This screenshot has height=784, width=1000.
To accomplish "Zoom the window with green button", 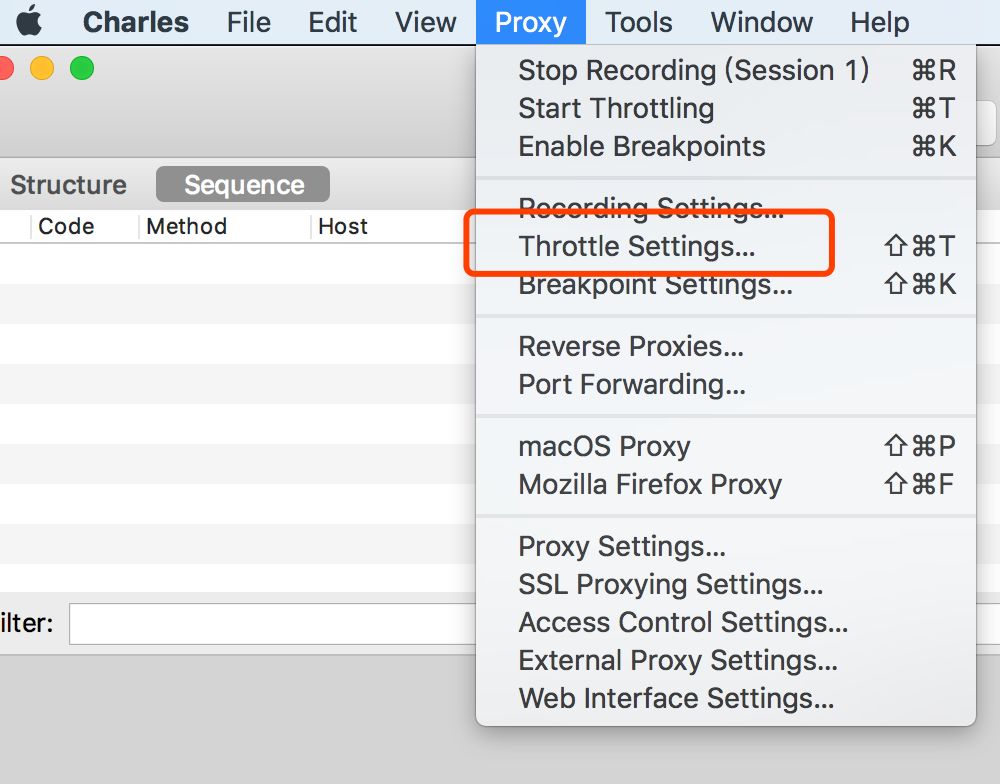I will coord(82,68).
